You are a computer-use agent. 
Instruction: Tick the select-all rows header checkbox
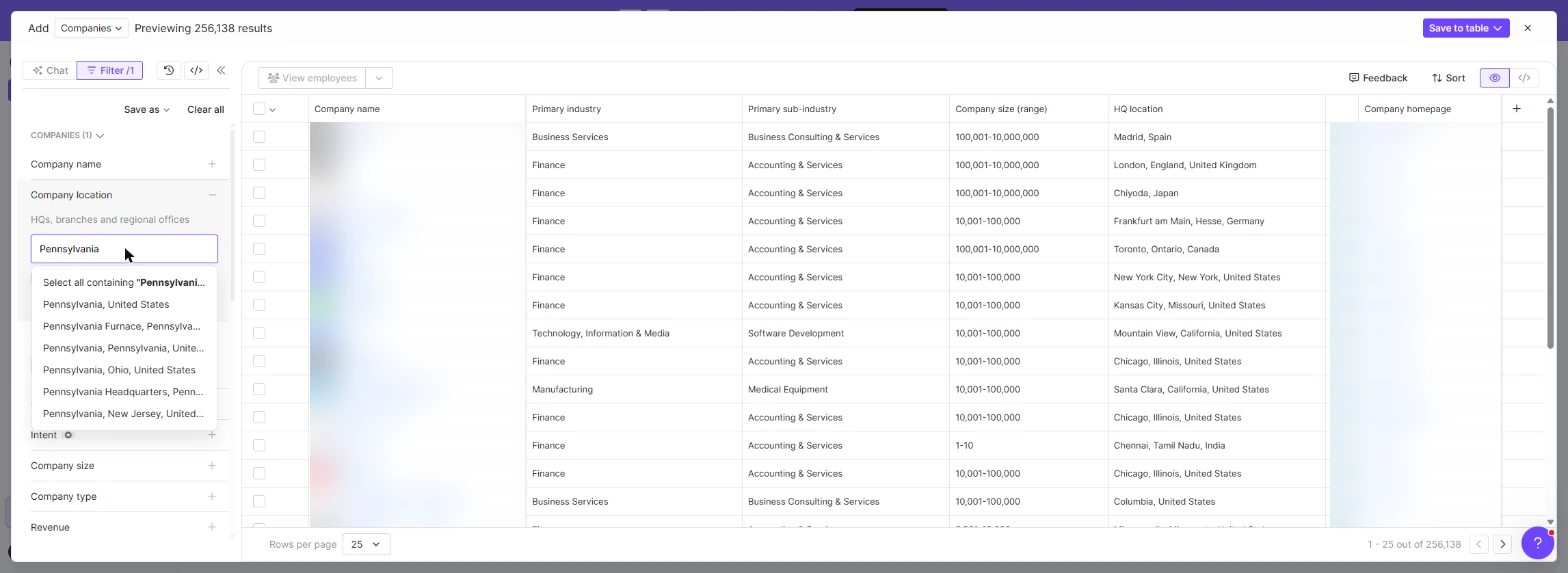point(260,109)
